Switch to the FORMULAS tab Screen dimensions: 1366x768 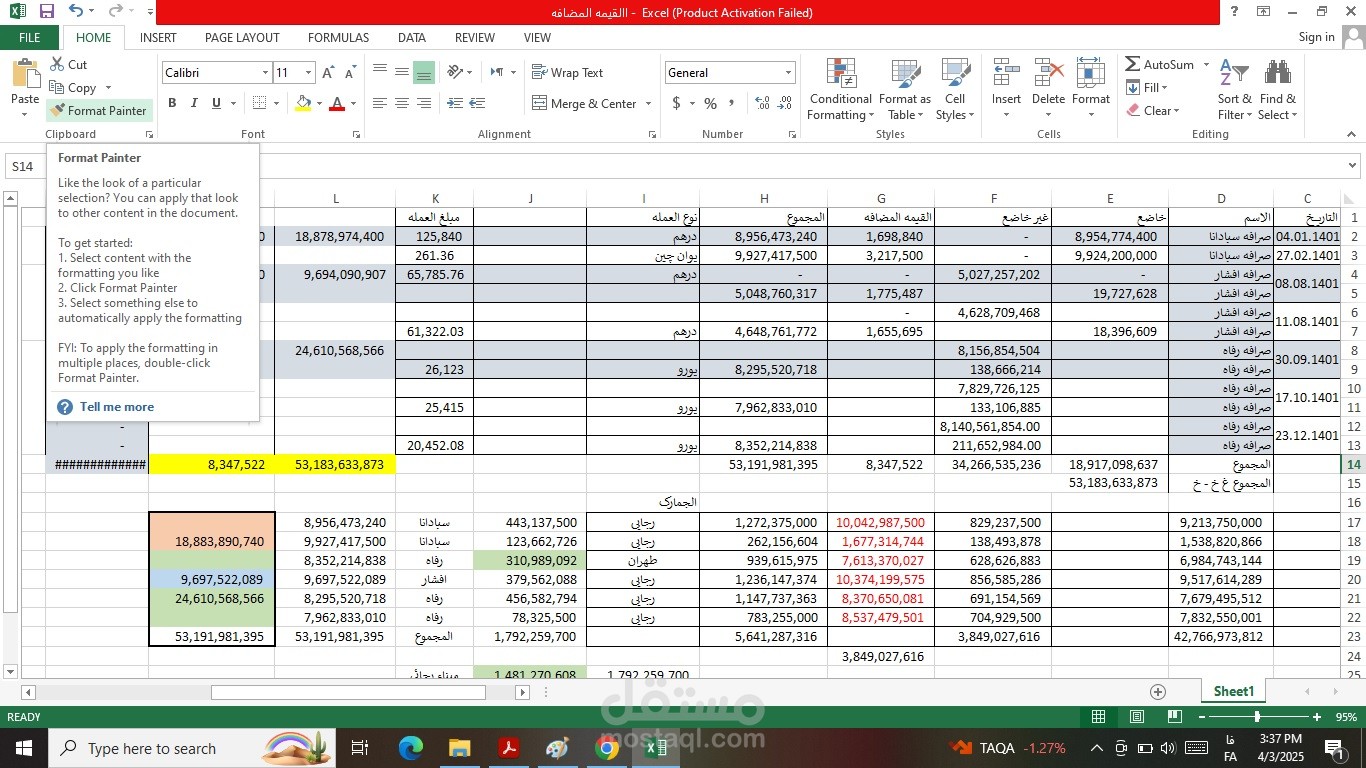pos(338,38)
